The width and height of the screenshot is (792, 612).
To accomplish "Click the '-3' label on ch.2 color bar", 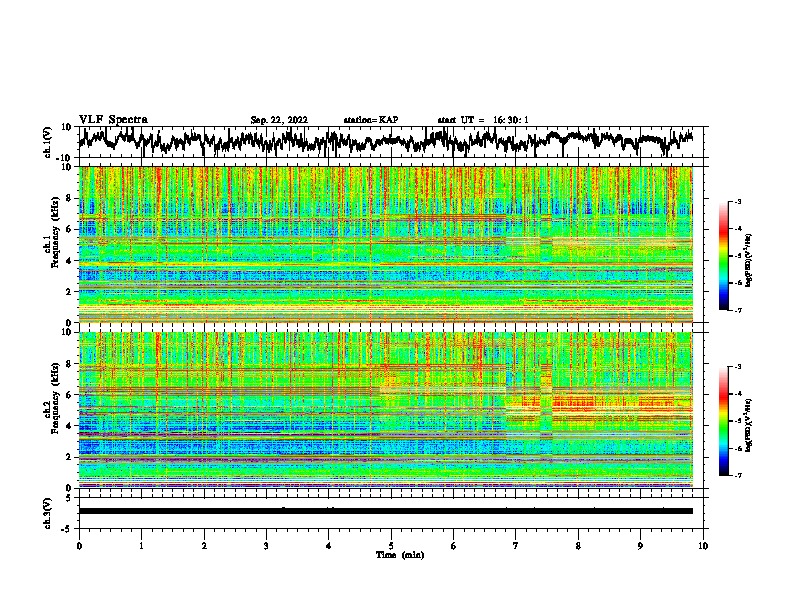I will pos(737,367).
